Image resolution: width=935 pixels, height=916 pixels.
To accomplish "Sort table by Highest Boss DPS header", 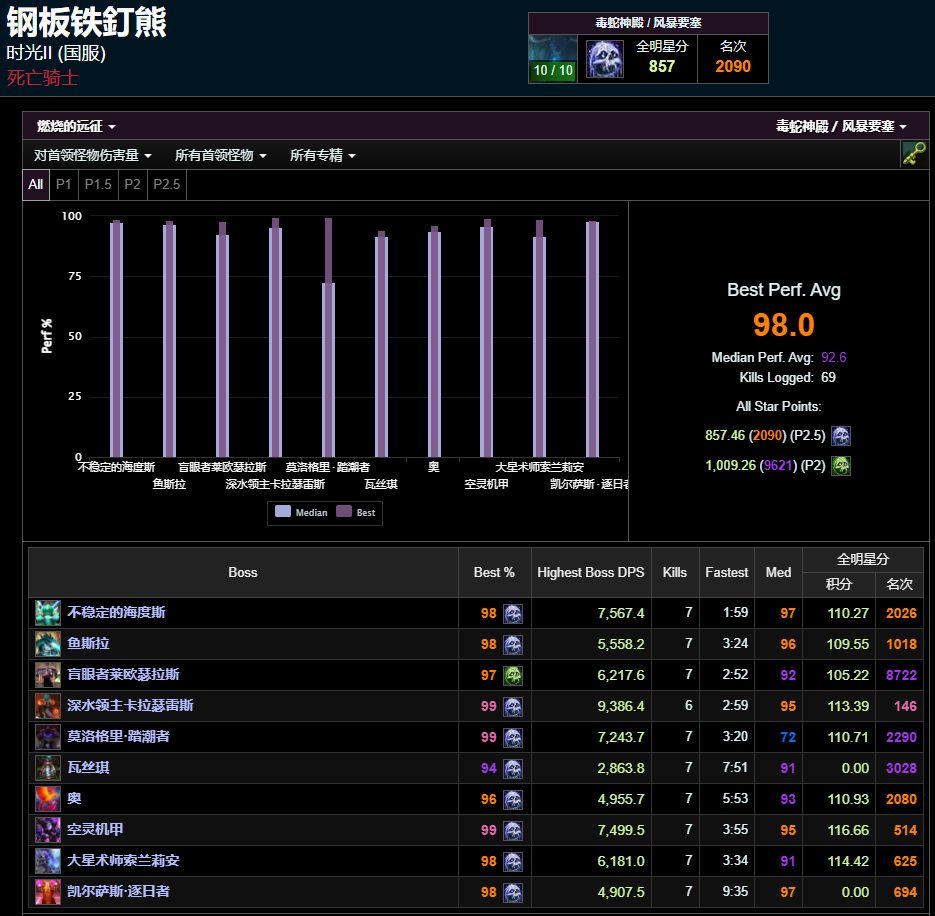I will pos(590,573).
